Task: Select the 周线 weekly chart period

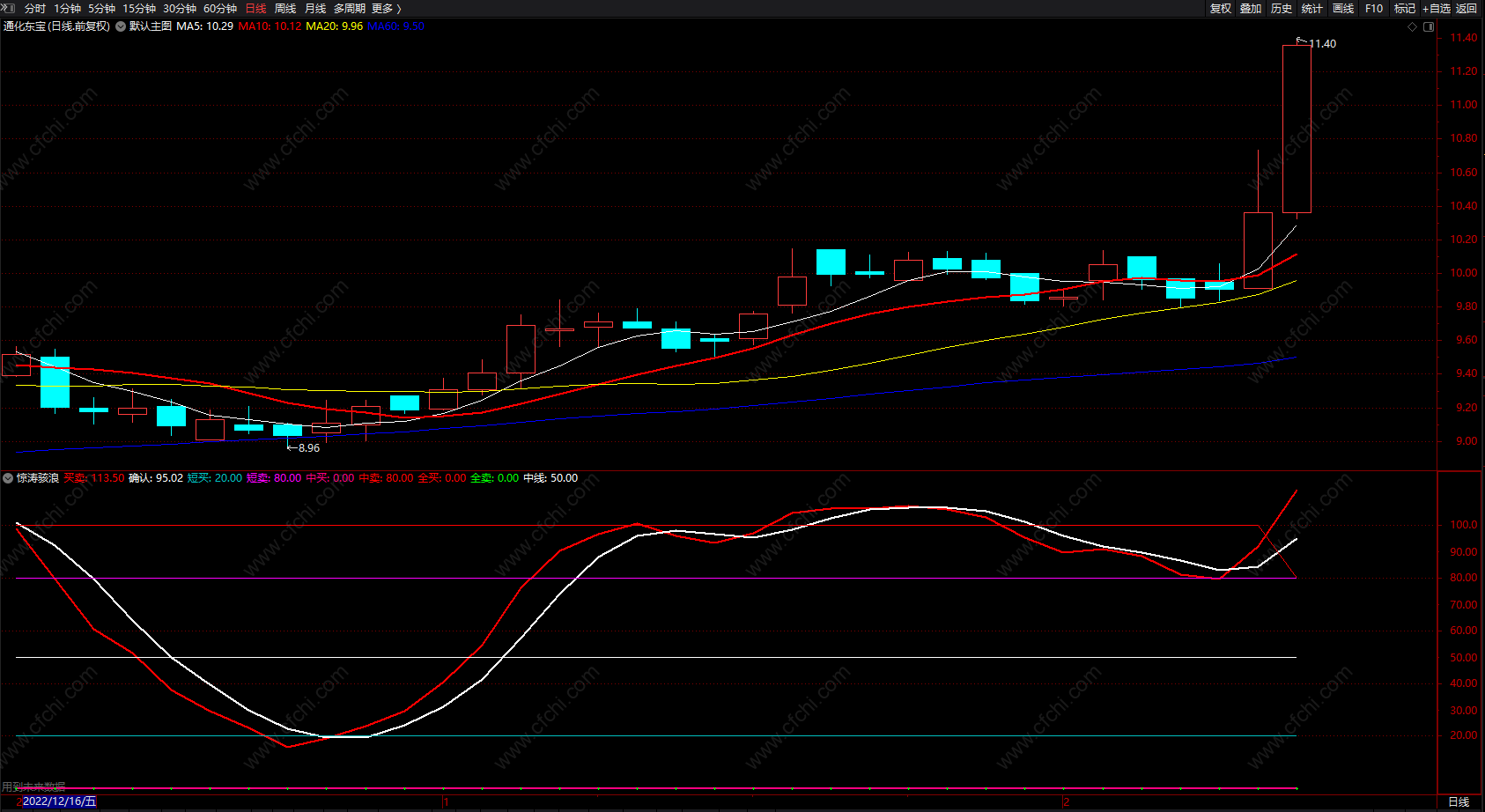Action: (285, 9)
